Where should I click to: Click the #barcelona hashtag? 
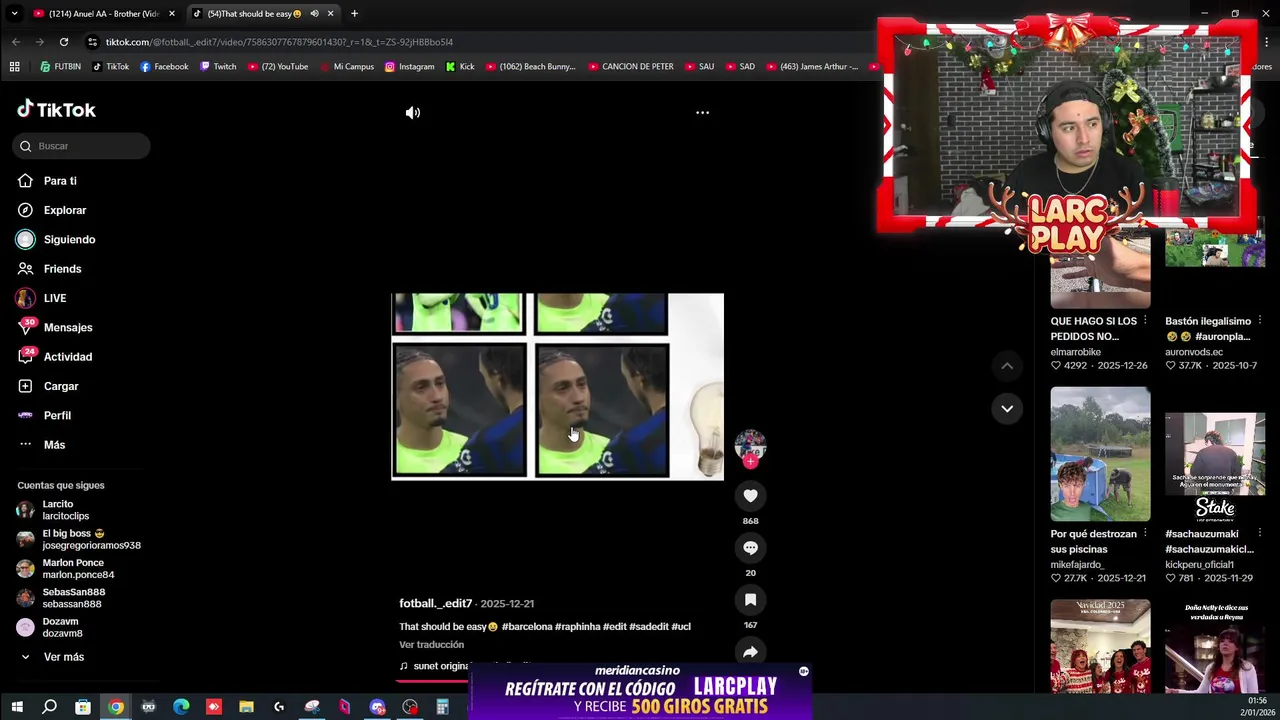[x=527, y=627]
